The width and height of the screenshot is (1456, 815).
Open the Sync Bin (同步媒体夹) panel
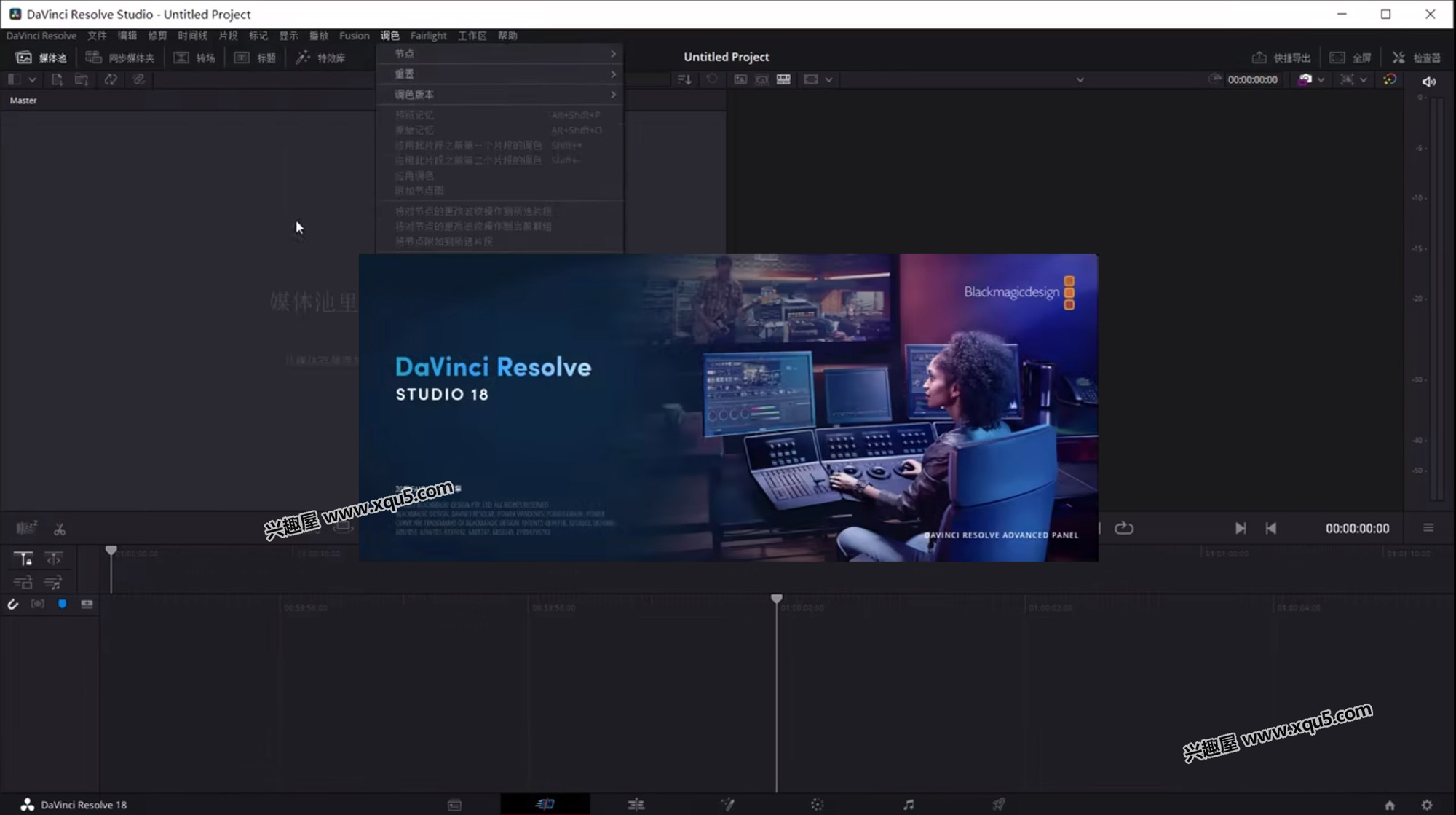pyautogui.click(x=120, y=58)
